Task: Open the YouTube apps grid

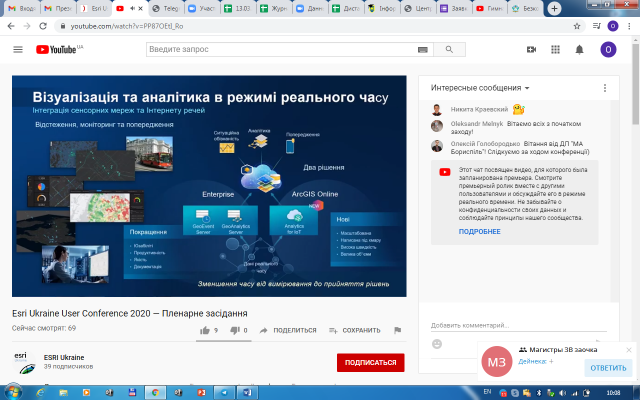Action: pyautogui.click(x=555, y=49)
